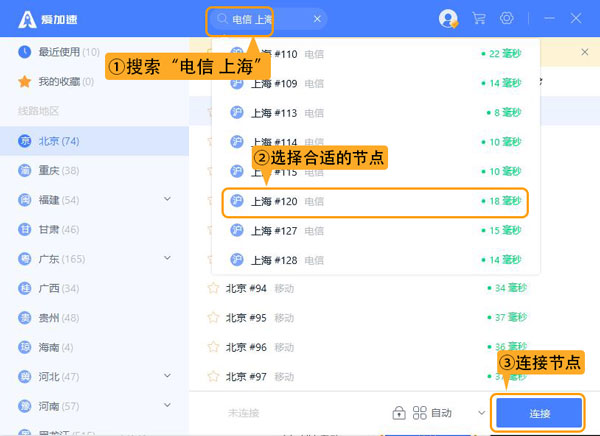Image resolution: width=600 pixels, height=436 pixels.
Task: Select 重庆 (38) region
Action: pos(94,171)
